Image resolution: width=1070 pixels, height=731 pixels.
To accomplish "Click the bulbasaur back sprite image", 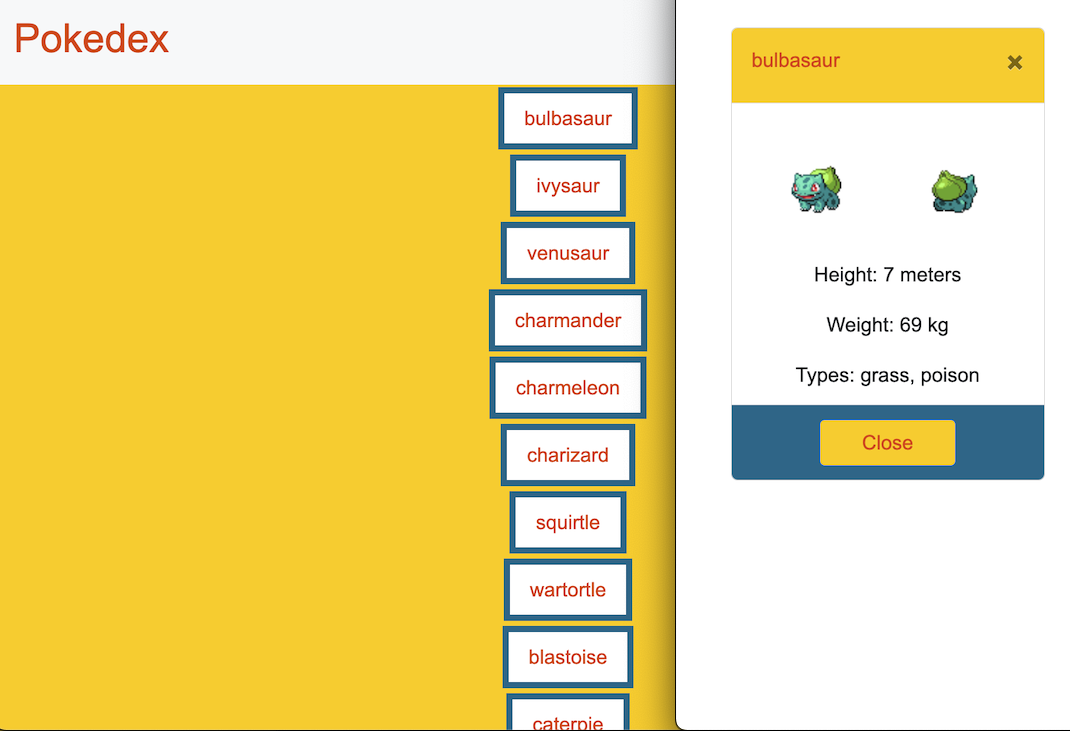I will click(954, 191).
